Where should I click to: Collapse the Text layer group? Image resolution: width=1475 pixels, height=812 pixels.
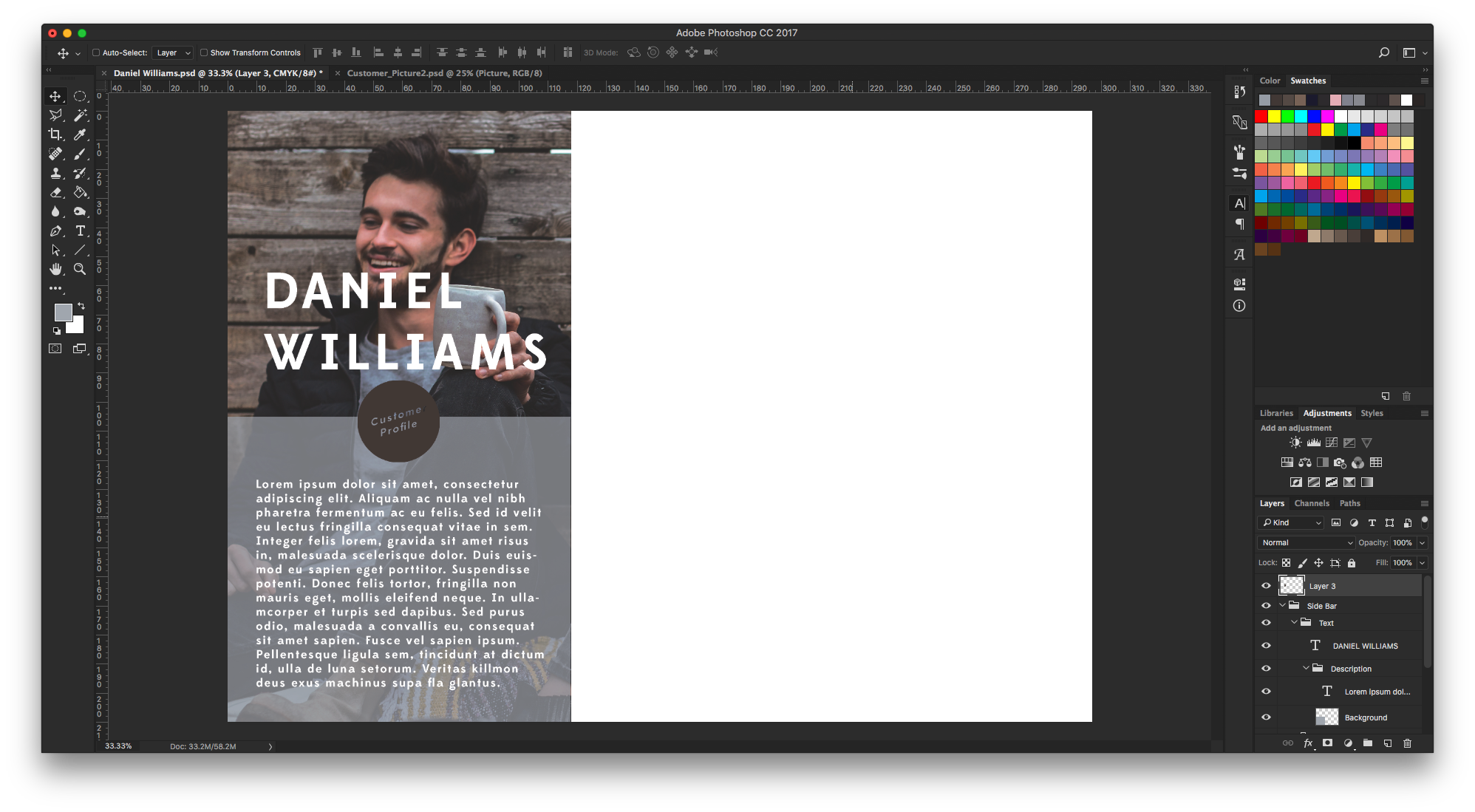(x=1294, y=623)
